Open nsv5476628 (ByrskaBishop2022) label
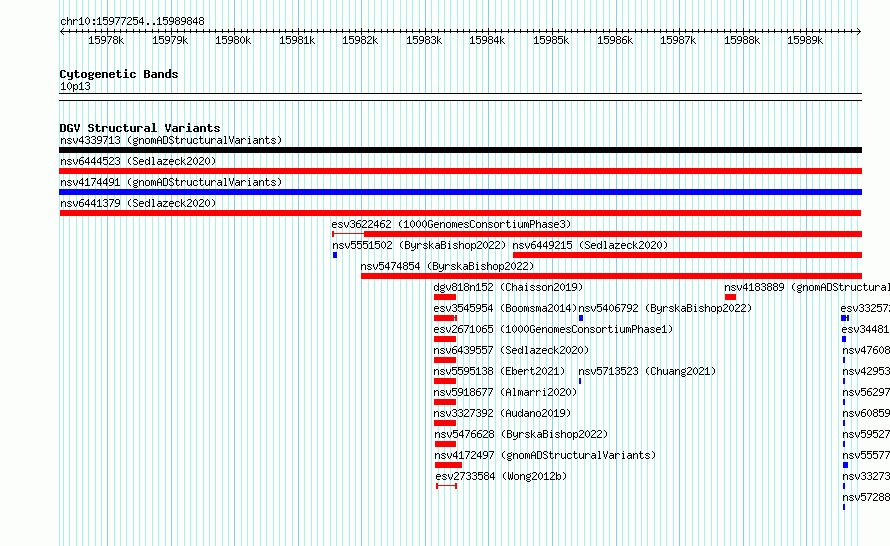This screenshot has height=546, width=890. pyautogui.click(x=521, y=434)
